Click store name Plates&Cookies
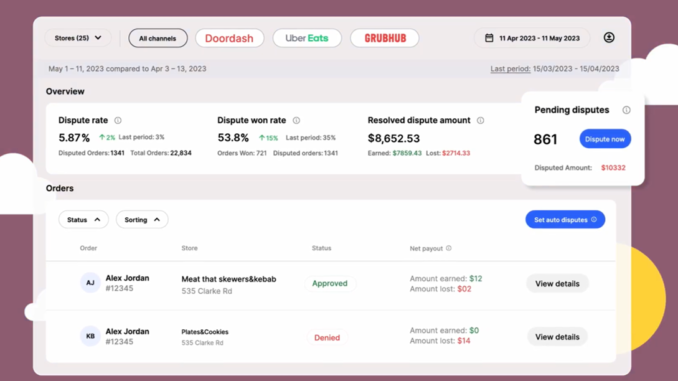The image size is (678, 381). point(205,332)
